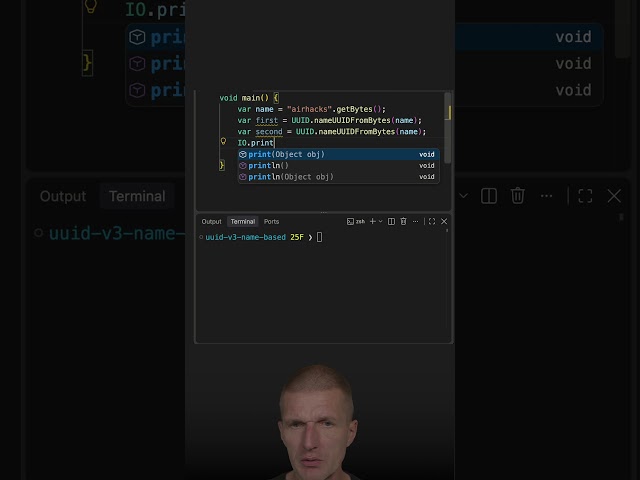The image size is (640, 480).
Task: Click trash icon in the background view toolbar
Action: tap(518, 196)
